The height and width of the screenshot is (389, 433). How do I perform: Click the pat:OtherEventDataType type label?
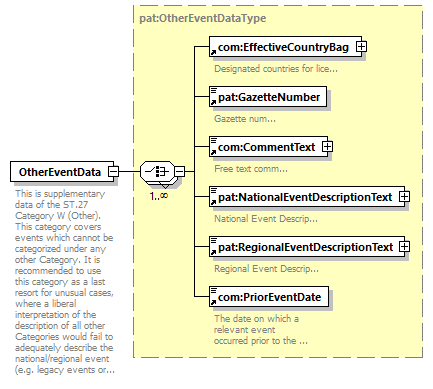click(203, 18)
